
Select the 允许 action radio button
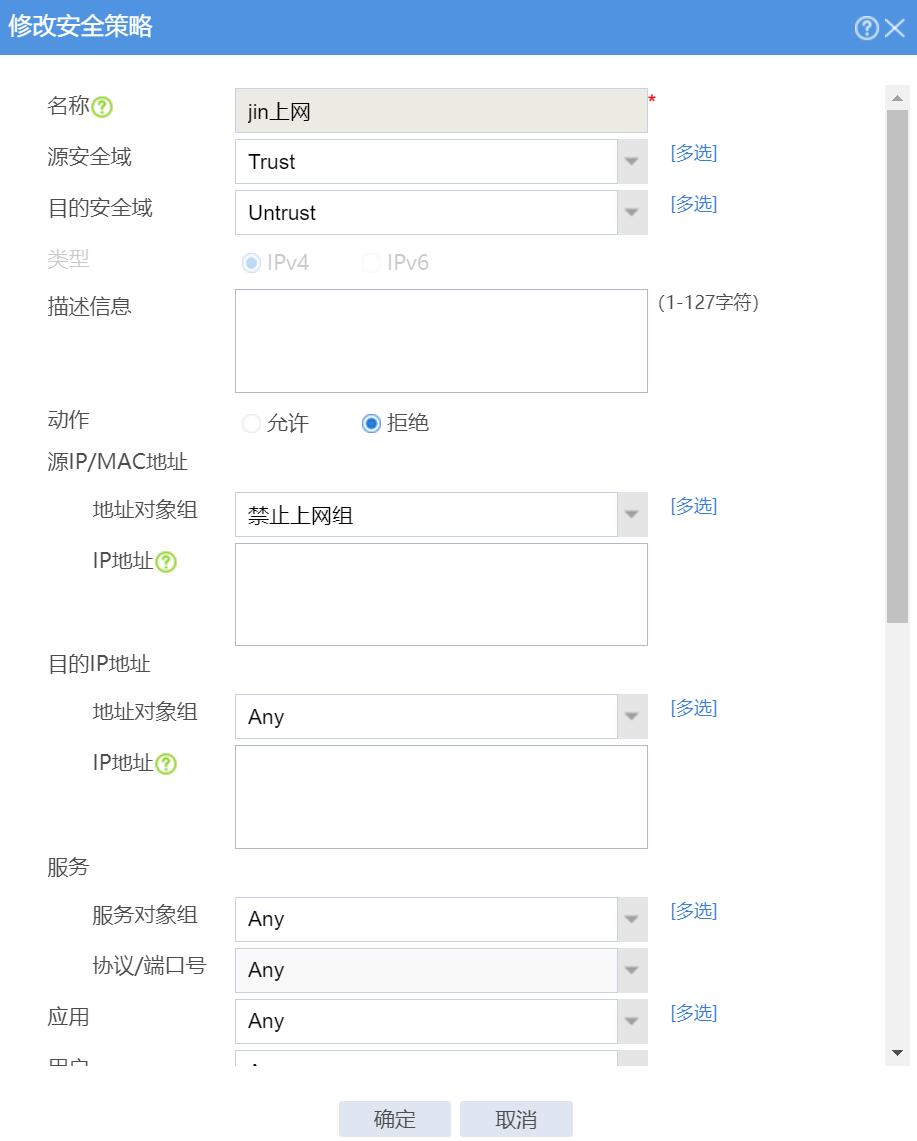point(251,424)
